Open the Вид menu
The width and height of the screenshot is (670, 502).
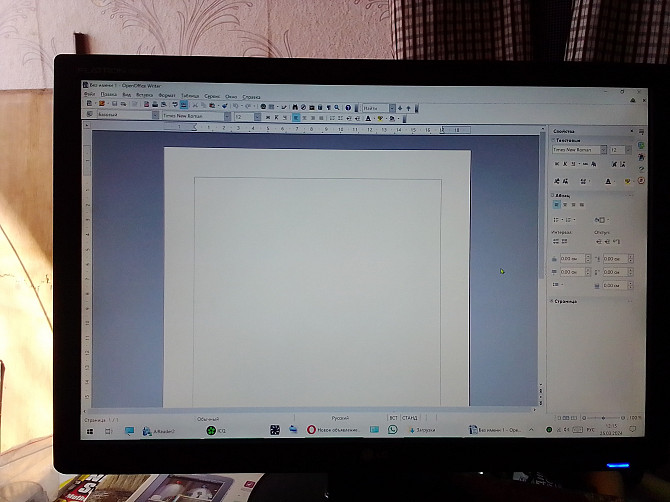(127, 95)
